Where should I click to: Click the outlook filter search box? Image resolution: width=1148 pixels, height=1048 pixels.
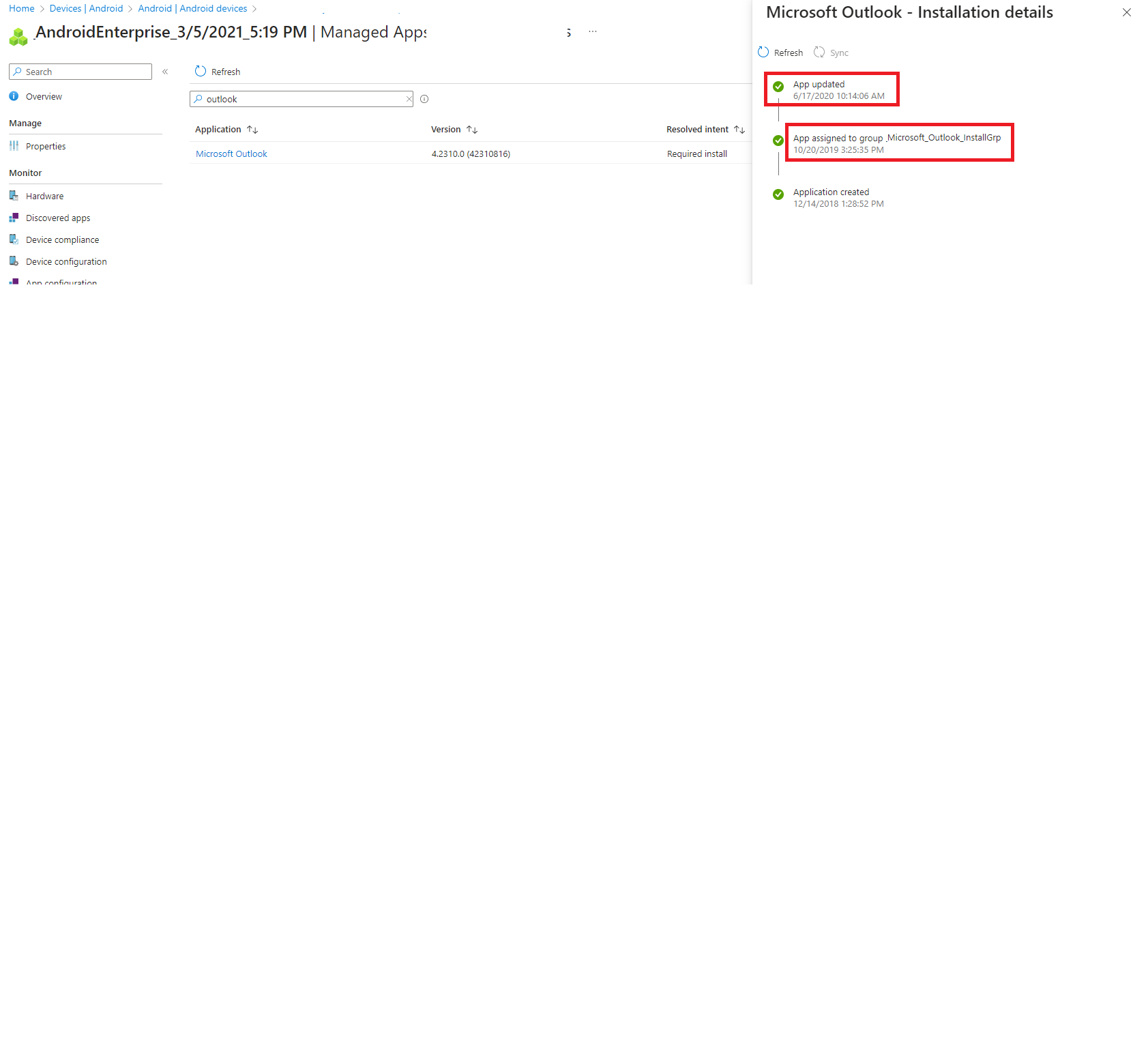pos(301,99)
